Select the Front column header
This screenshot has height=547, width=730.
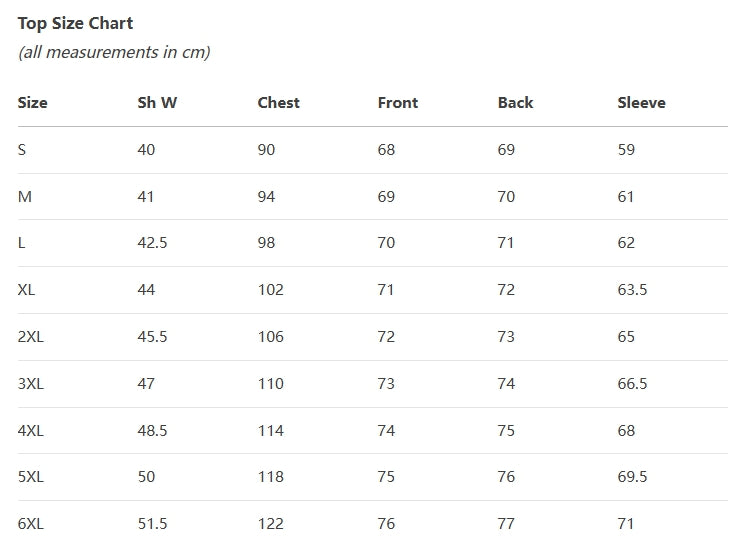pos(398,102)
